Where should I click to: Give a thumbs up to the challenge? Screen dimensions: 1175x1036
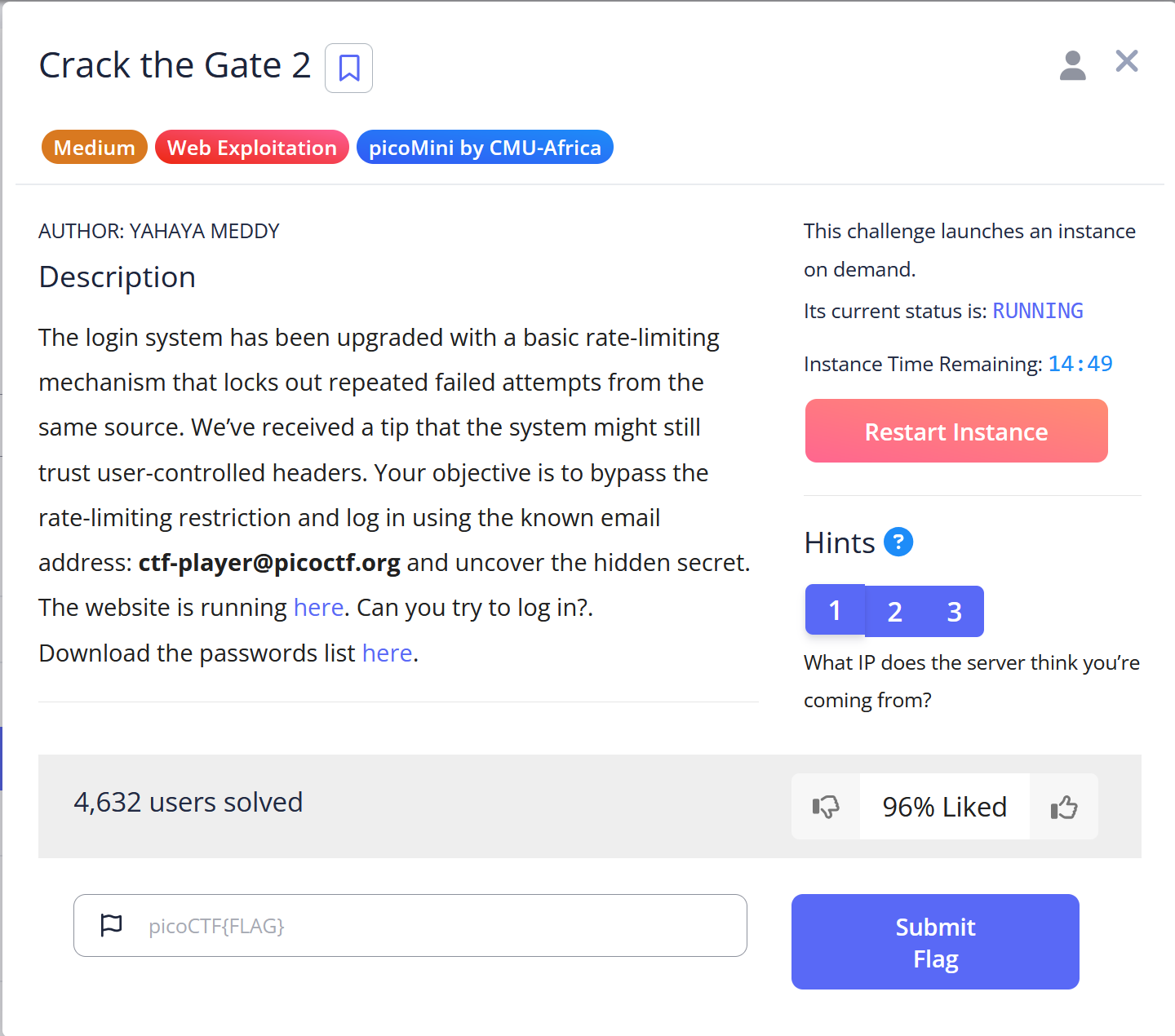(x=1063, y=807)
